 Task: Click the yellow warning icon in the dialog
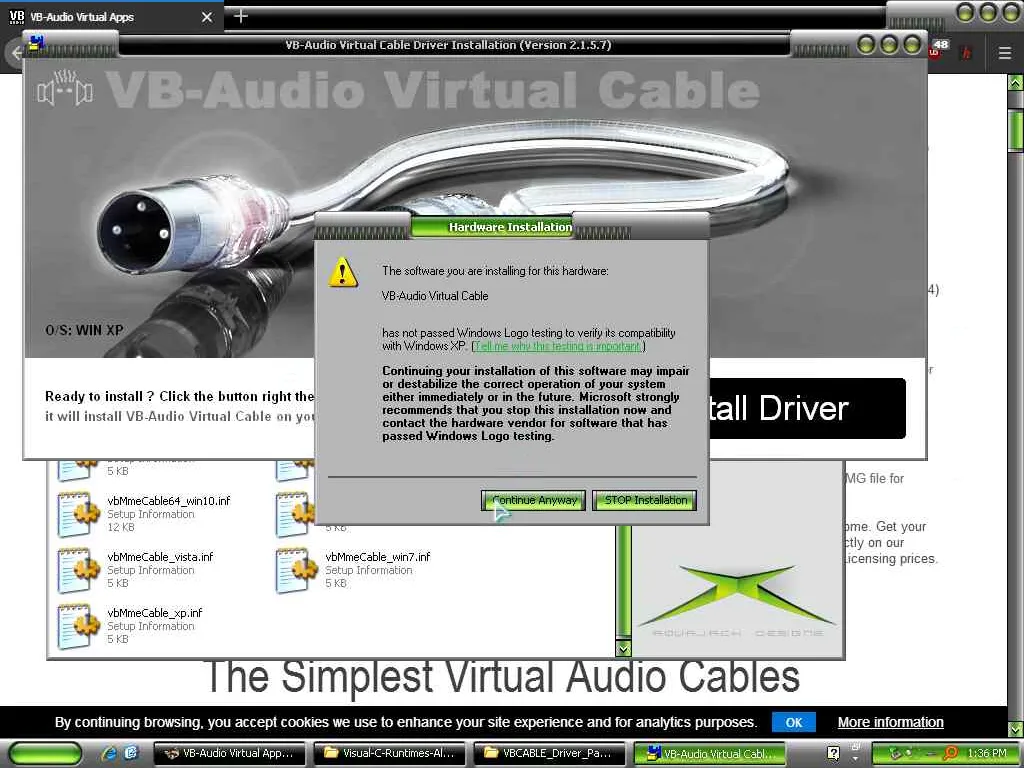344,272
